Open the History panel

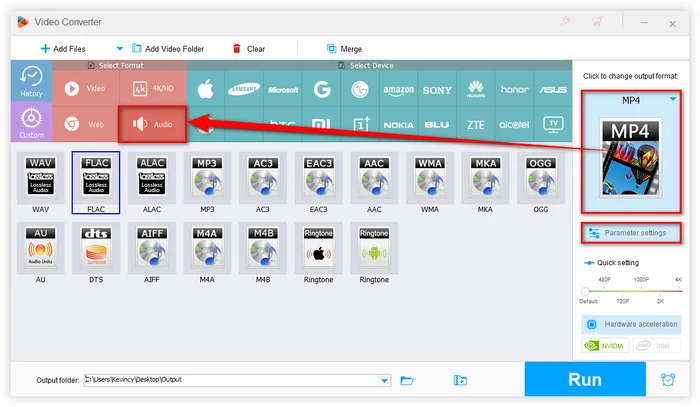[x=31, y=81]
